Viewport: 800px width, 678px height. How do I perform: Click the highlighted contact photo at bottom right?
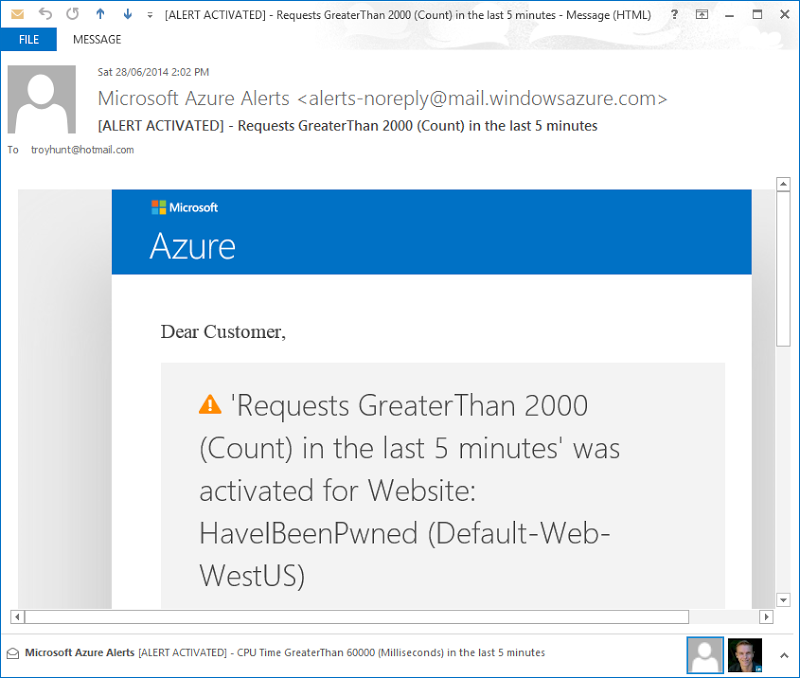[705, 654]
